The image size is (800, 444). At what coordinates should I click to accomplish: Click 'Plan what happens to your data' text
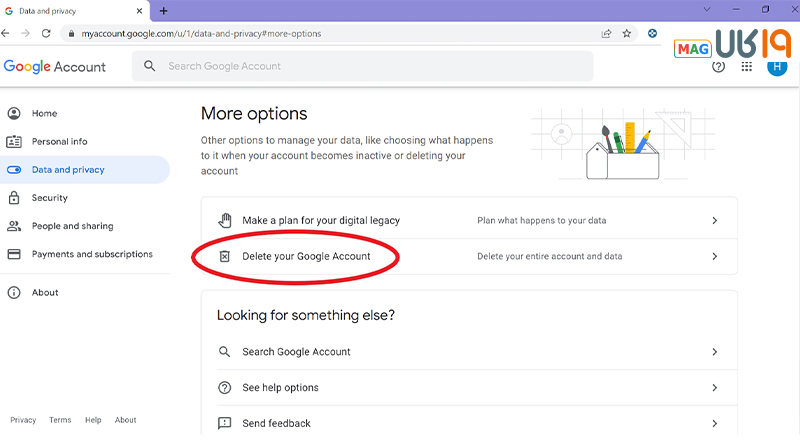tap(542, 220)
